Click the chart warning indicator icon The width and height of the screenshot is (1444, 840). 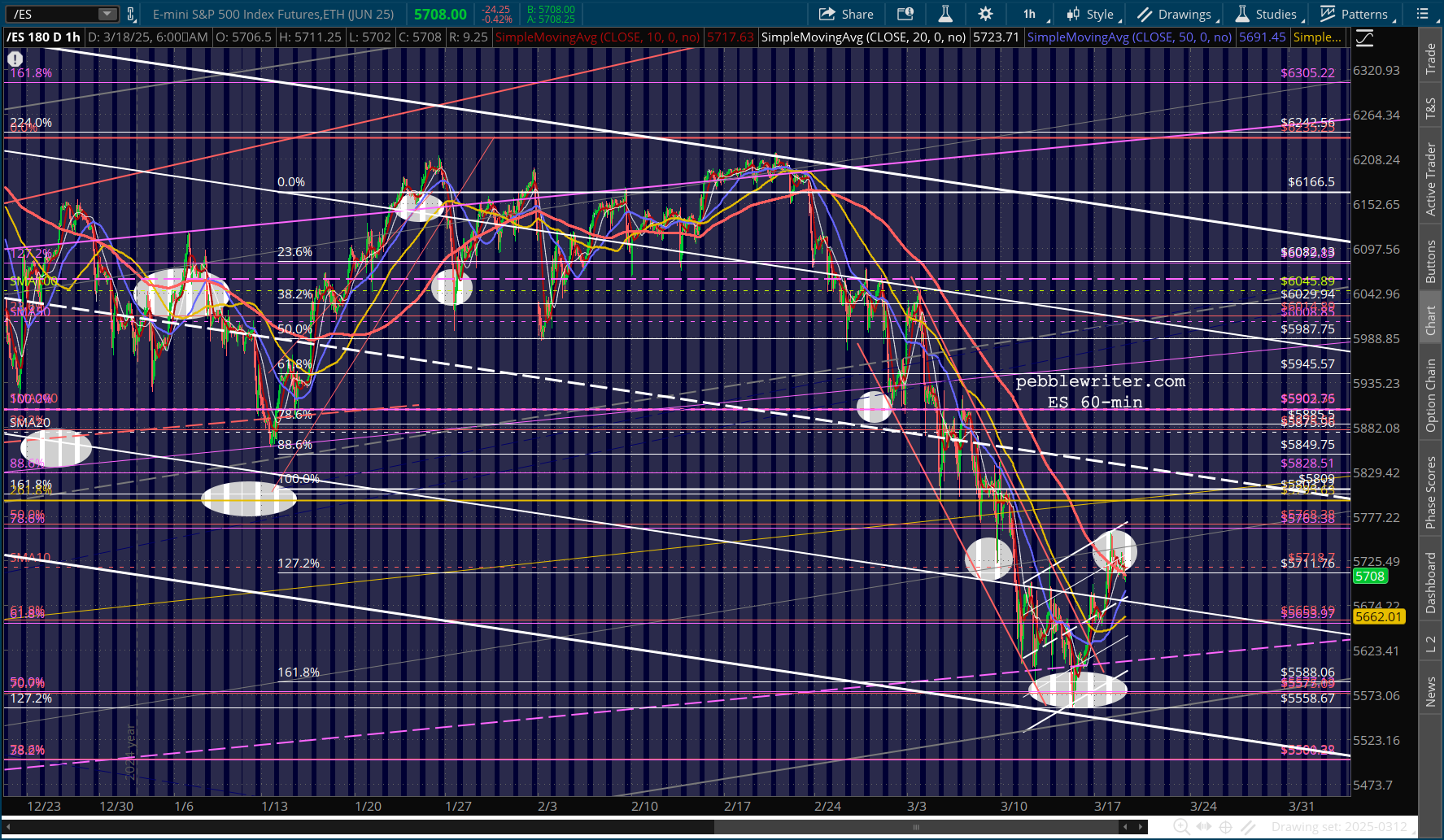pyautogui.click(x=15, y=59)
